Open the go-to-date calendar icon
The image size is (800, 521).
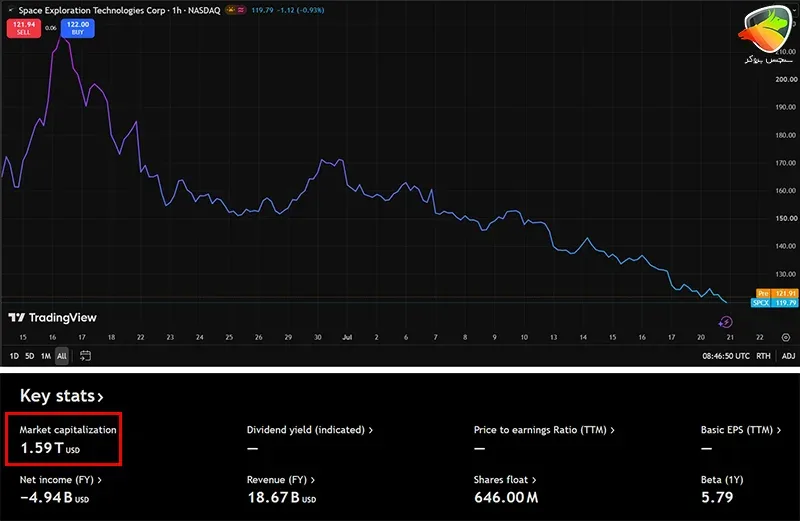(85, 356)
